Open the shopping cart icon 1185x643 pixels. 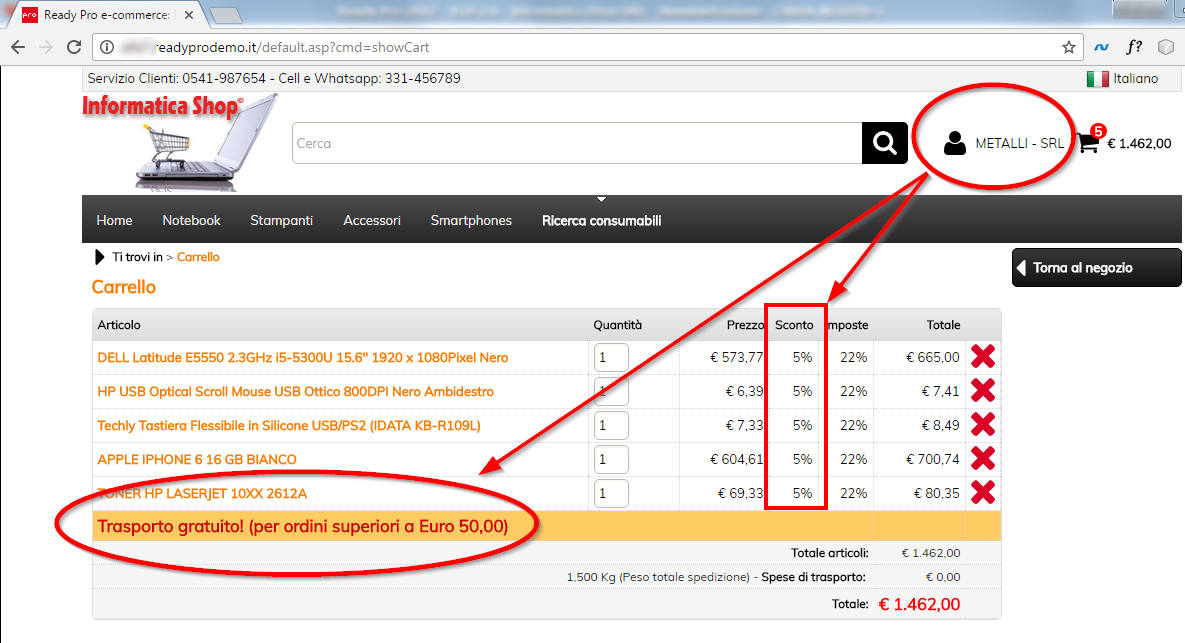[1089, 142]
